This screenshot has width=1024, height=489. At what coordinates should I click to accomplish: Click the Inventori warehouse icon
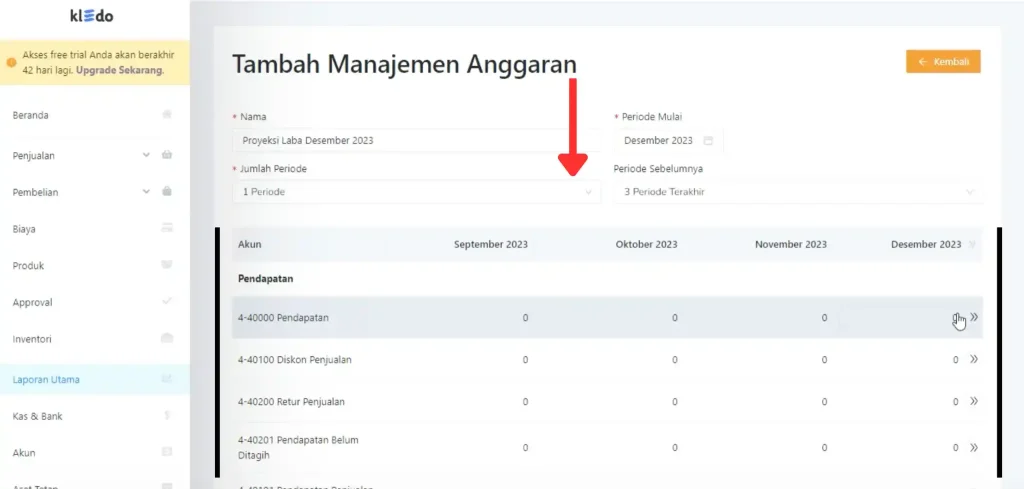tap(167, 339)
